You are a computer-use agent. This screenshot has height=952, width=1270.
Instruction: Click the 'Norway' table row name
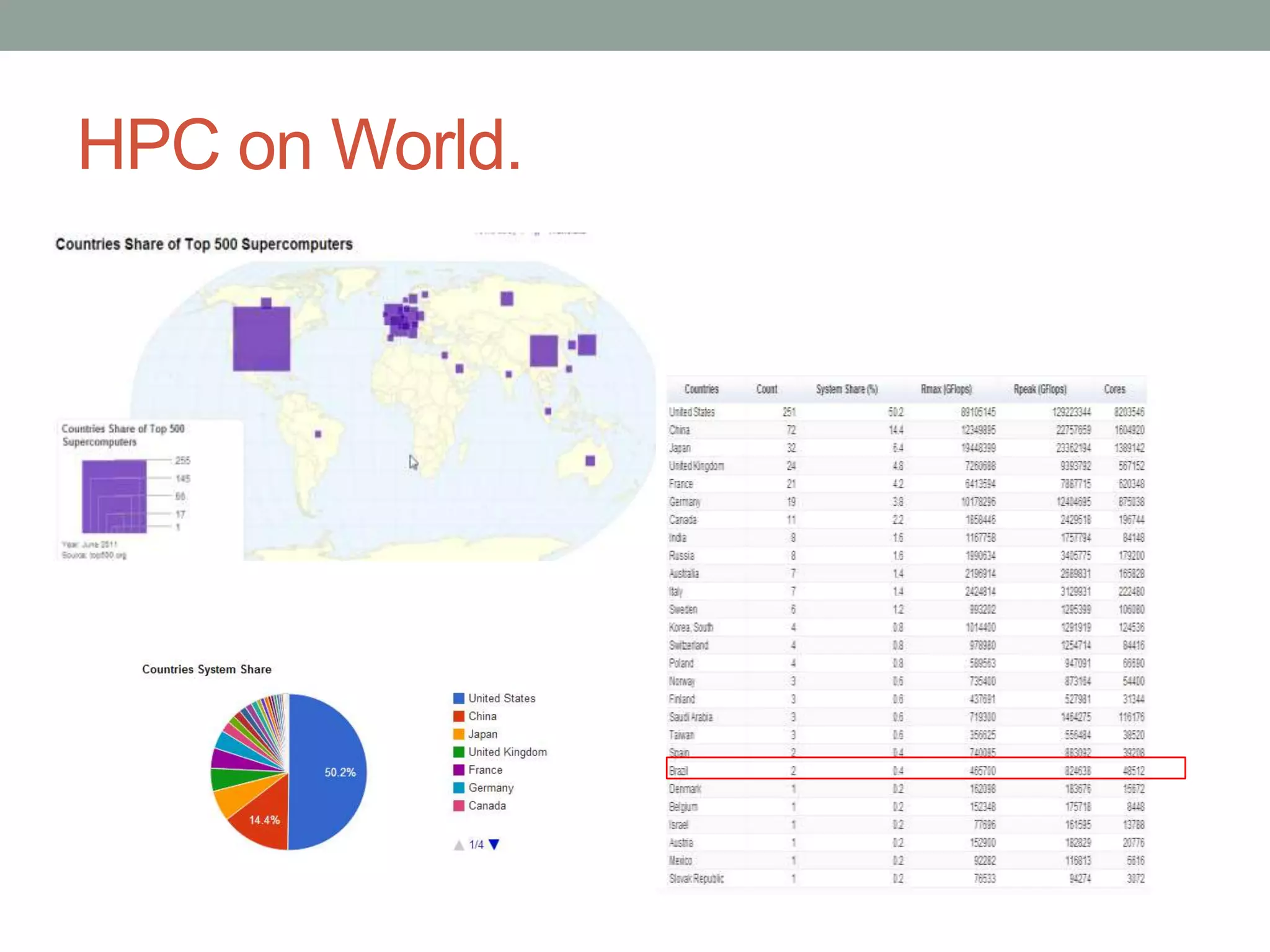point(682,682)
